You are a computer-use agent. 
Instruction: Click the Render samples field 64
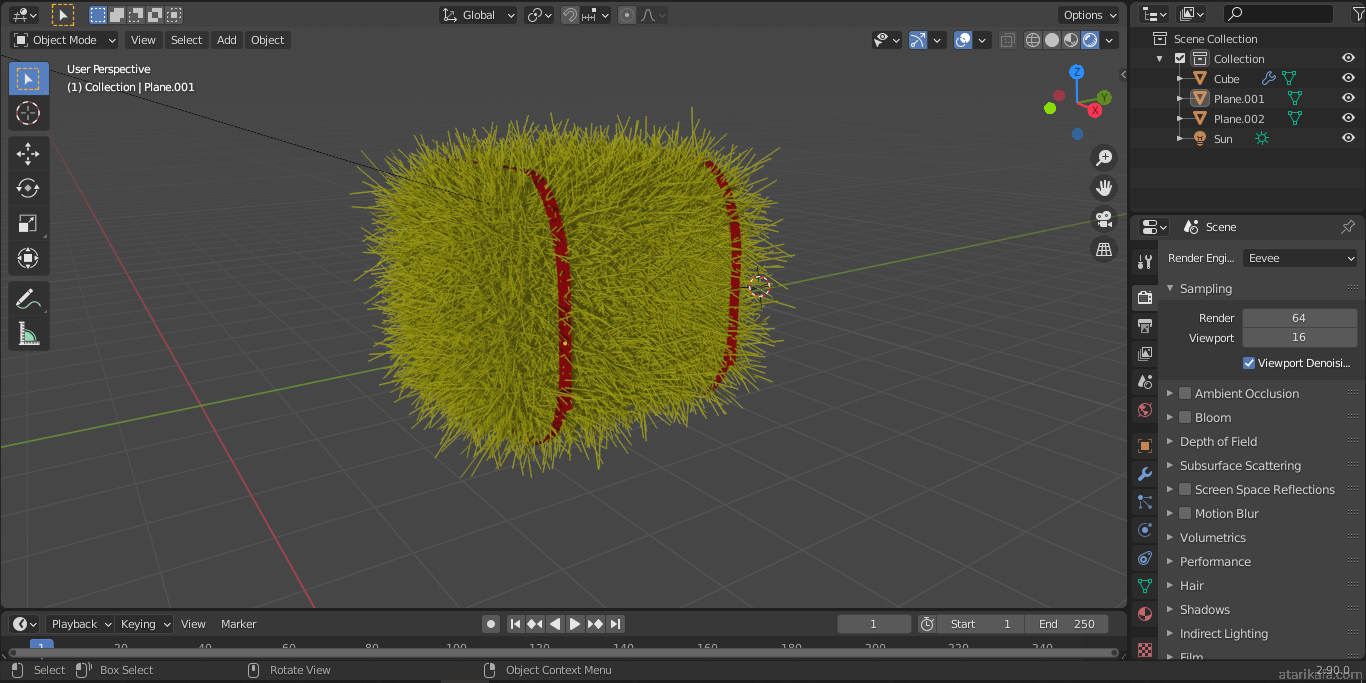point(1300,318)
